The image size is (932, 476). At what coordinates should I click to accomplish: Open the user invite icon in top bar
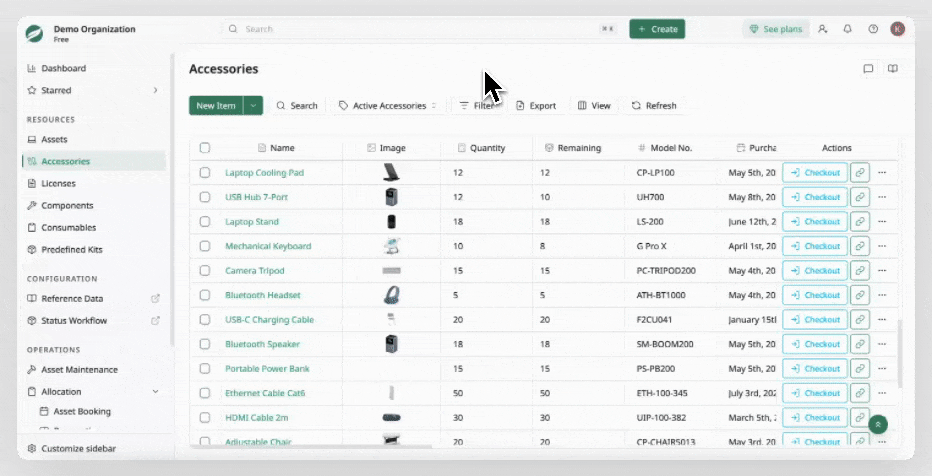coord(823,29)
